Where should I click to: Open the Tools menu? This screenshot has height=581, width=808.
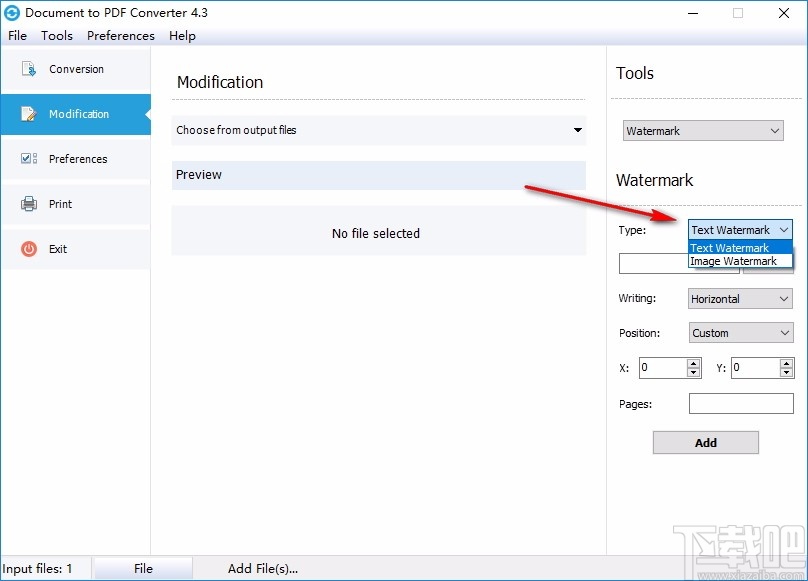(56, 35)
